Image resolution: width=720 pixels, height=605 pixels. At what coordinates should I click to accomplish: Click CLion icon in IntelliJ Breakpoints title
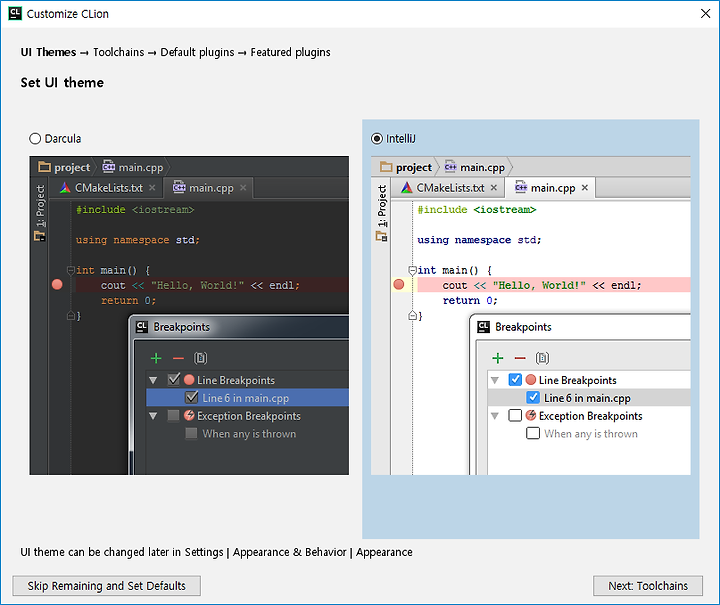pyautogui.click(x=484, y=327)
